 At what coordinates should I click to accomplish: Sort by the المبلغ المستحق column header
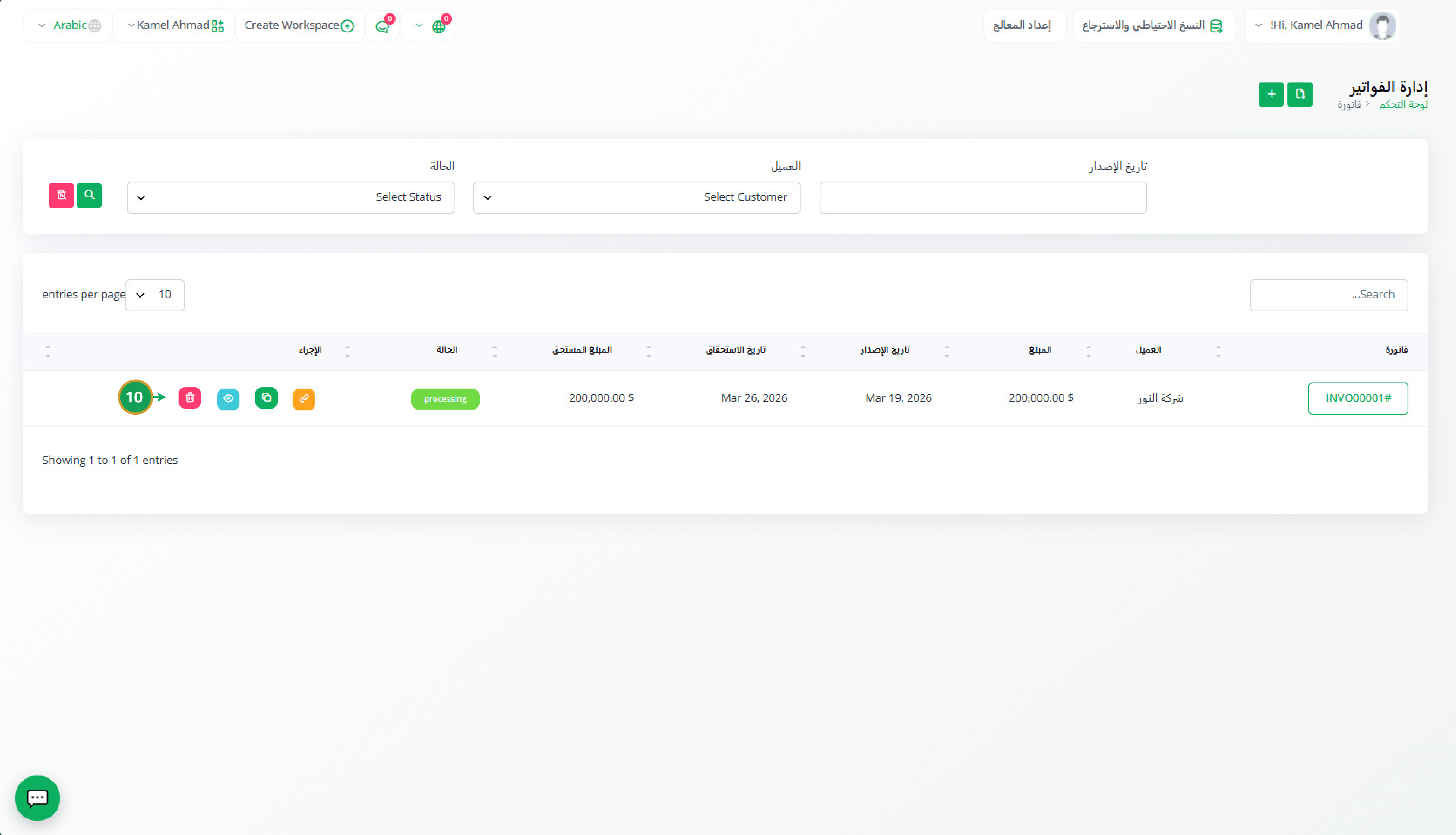coord(582,350)
